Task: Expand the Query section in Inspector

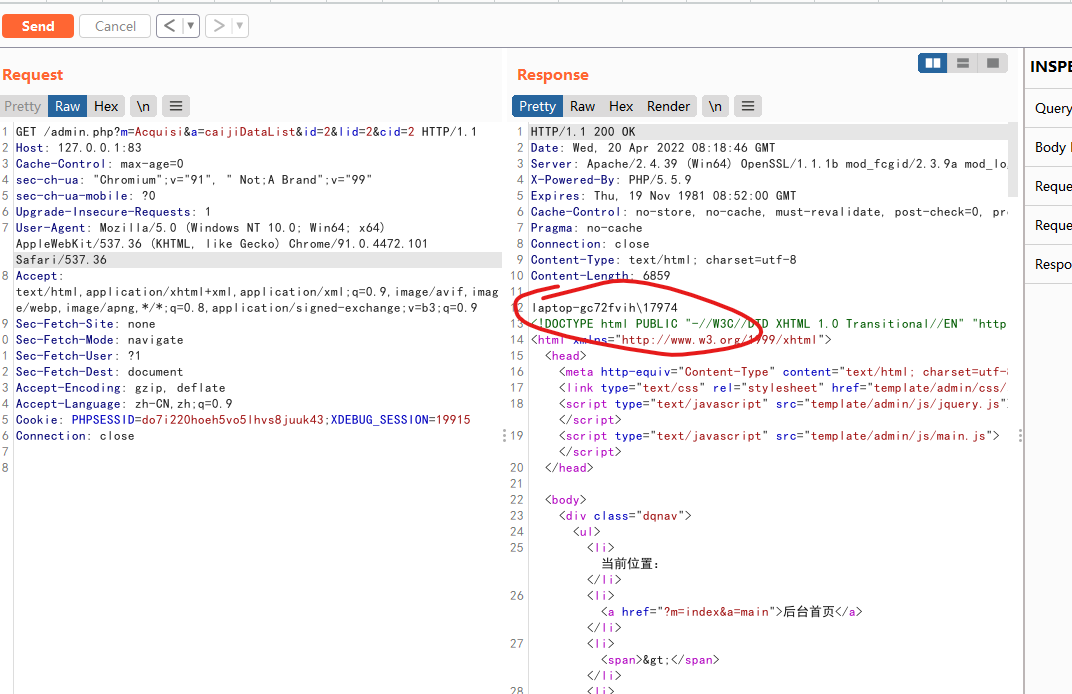Action: pyautogui.click(x=1049, y=108)
